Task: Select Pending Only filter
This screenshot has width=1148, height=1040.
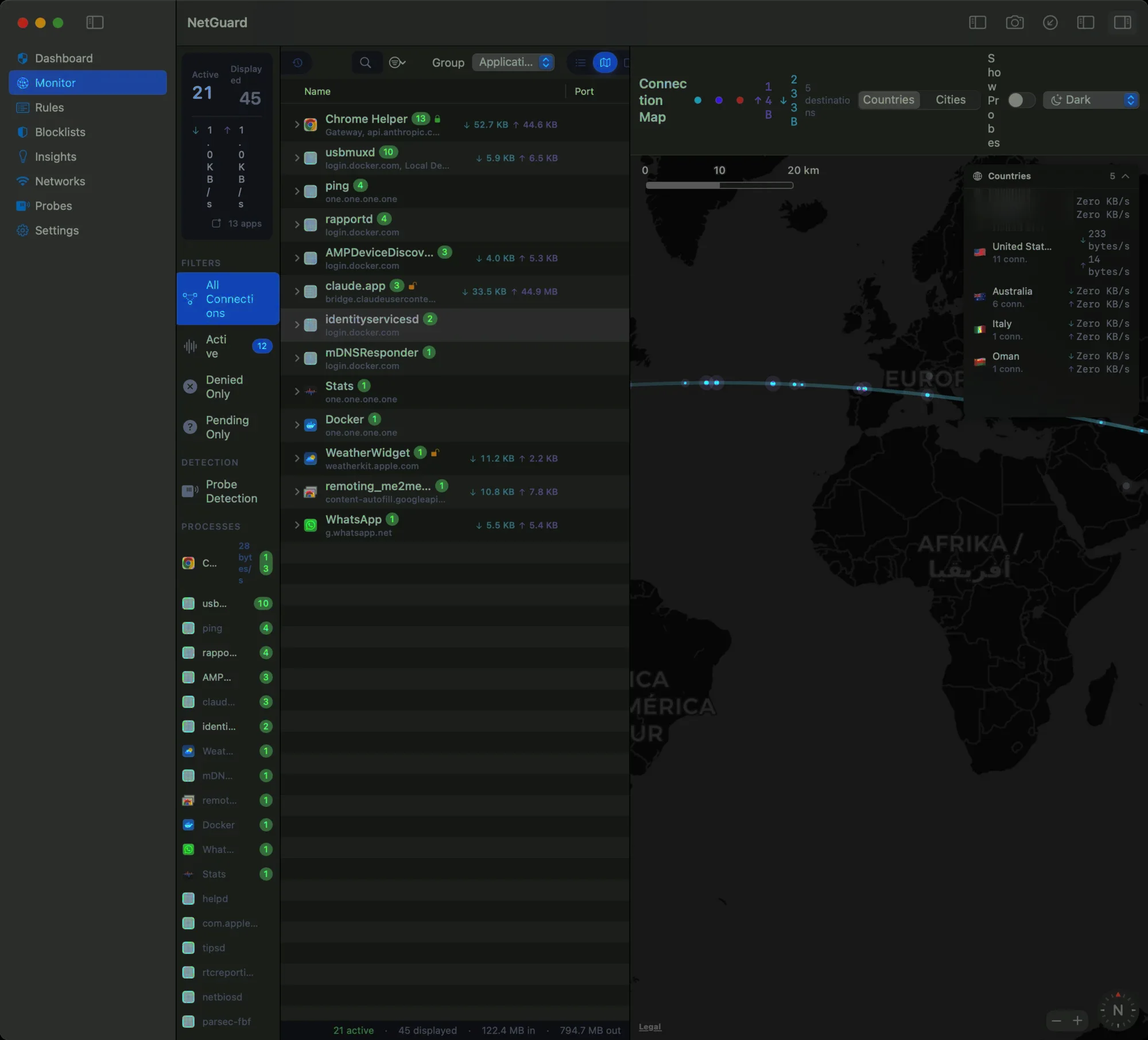Action: [x=228, y=428]
